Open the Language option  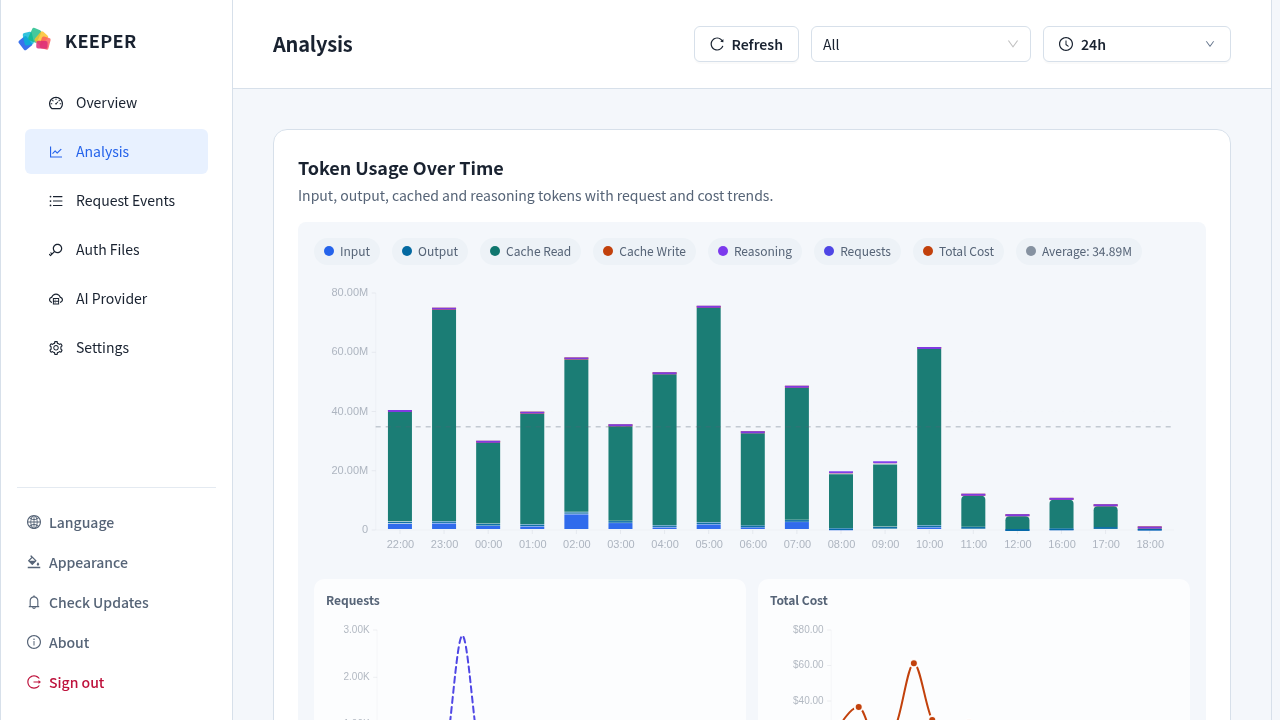pos(116,522)
